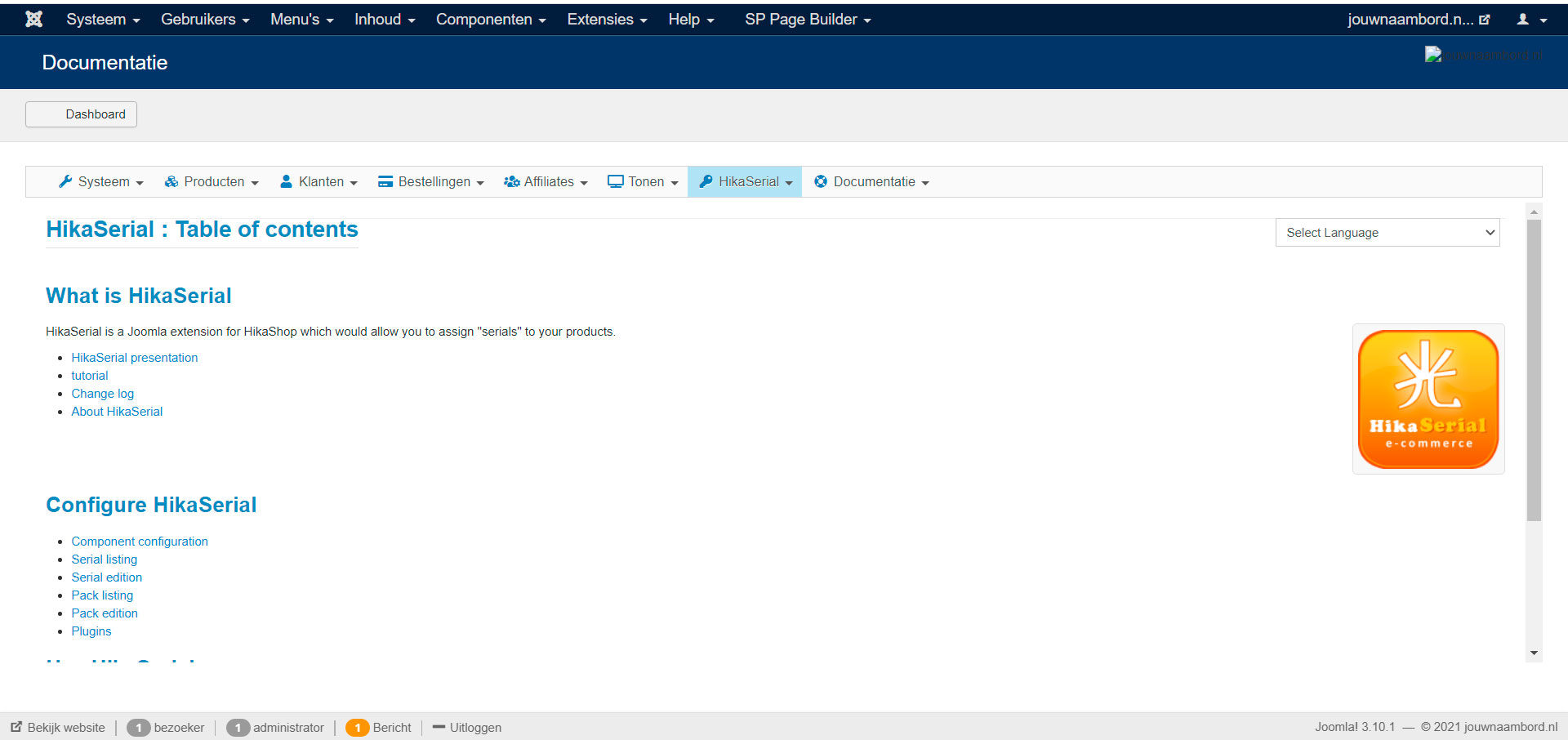Click the HikaSerial e-commerce logo

(1428, 399)
